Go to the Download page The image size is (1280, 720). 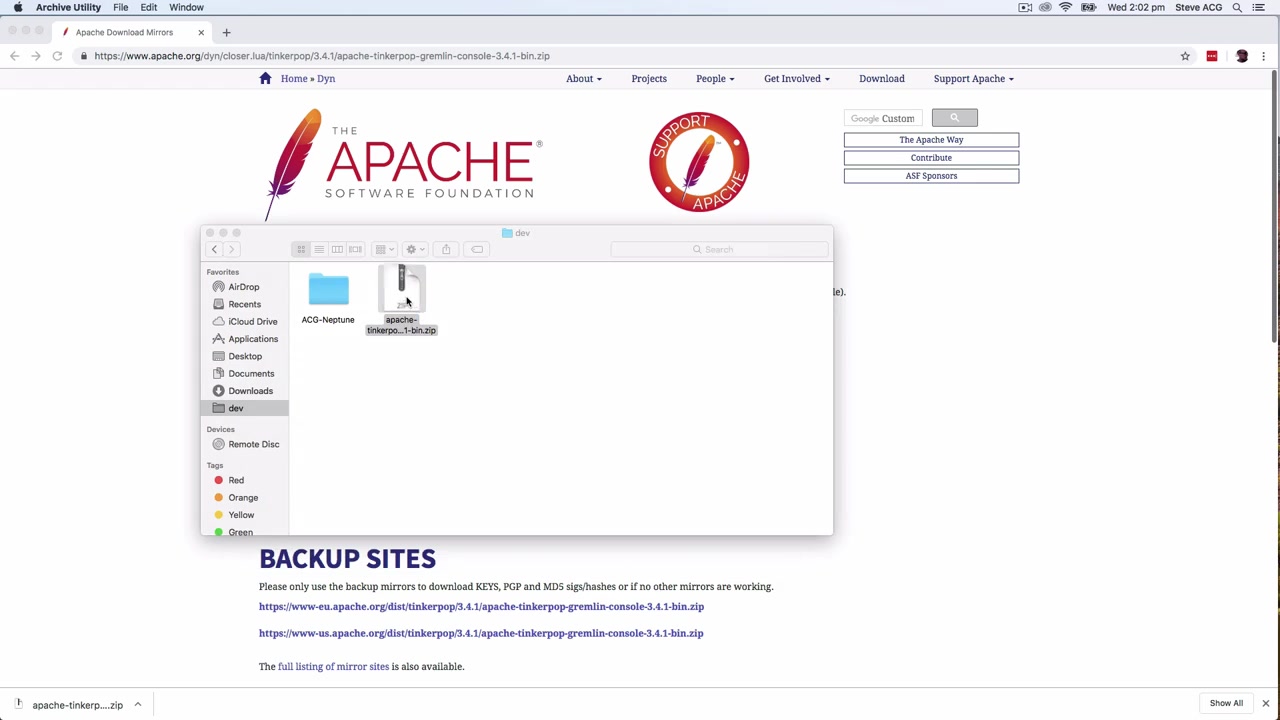pos(882,78)
